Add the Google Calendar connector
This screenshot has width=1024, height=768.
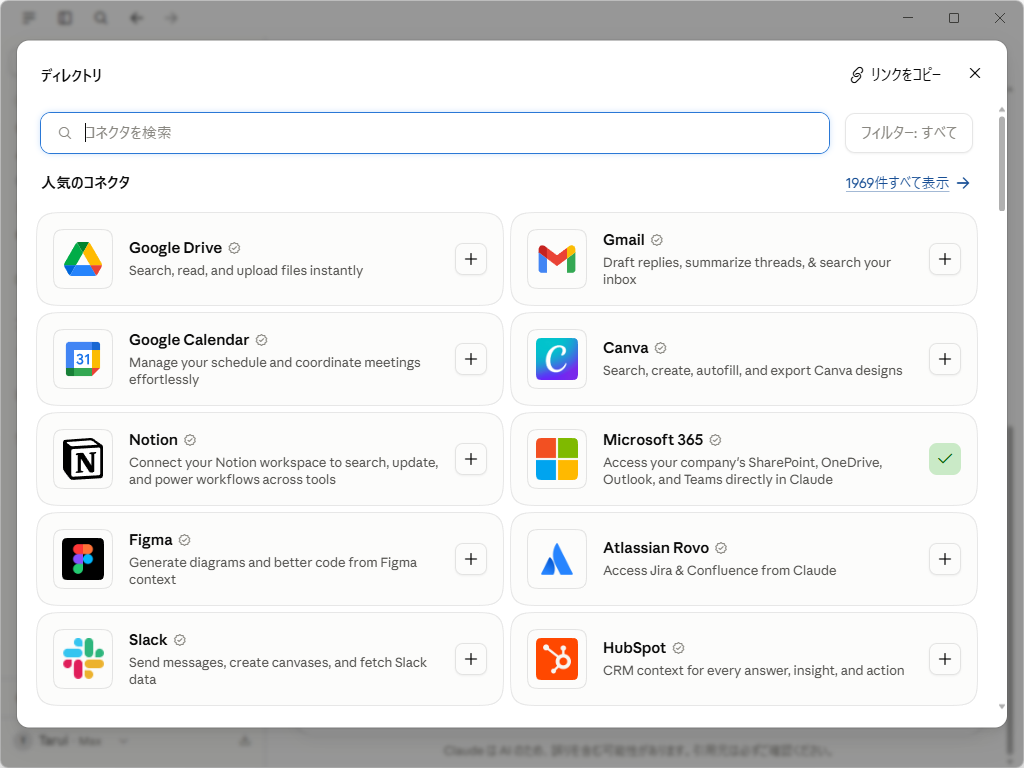tap(471, 359)
